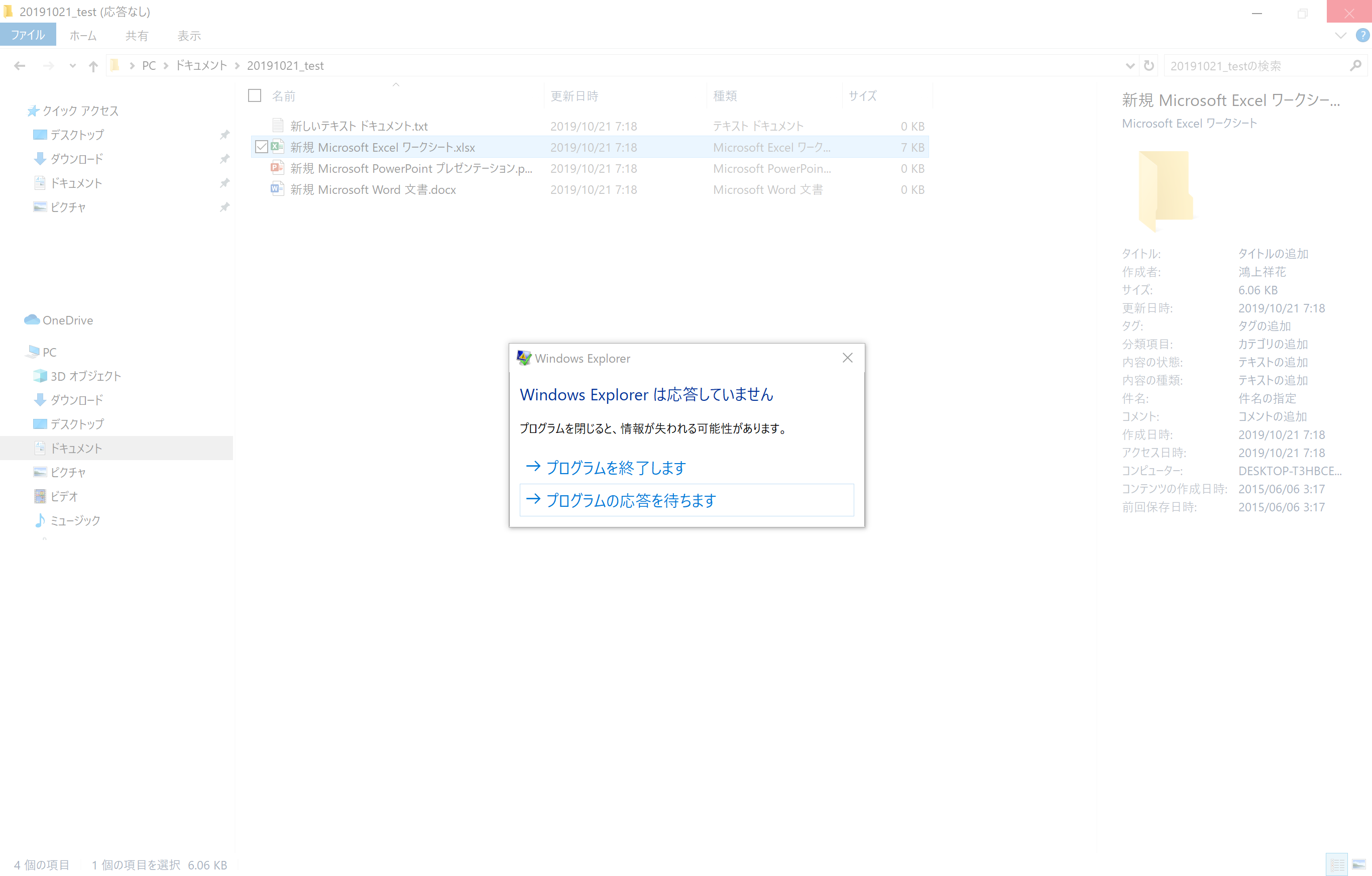This screenshot has width=1372, height=876.
Task: Click the Word document file icon
Action: 278,189
